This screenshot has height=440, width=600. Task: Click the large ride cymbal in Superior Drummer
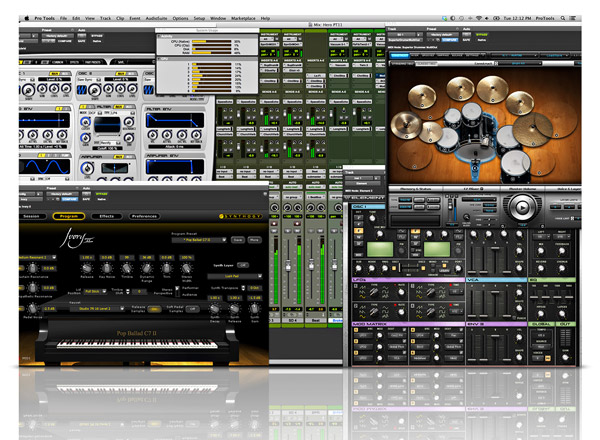tap(533, 130)
